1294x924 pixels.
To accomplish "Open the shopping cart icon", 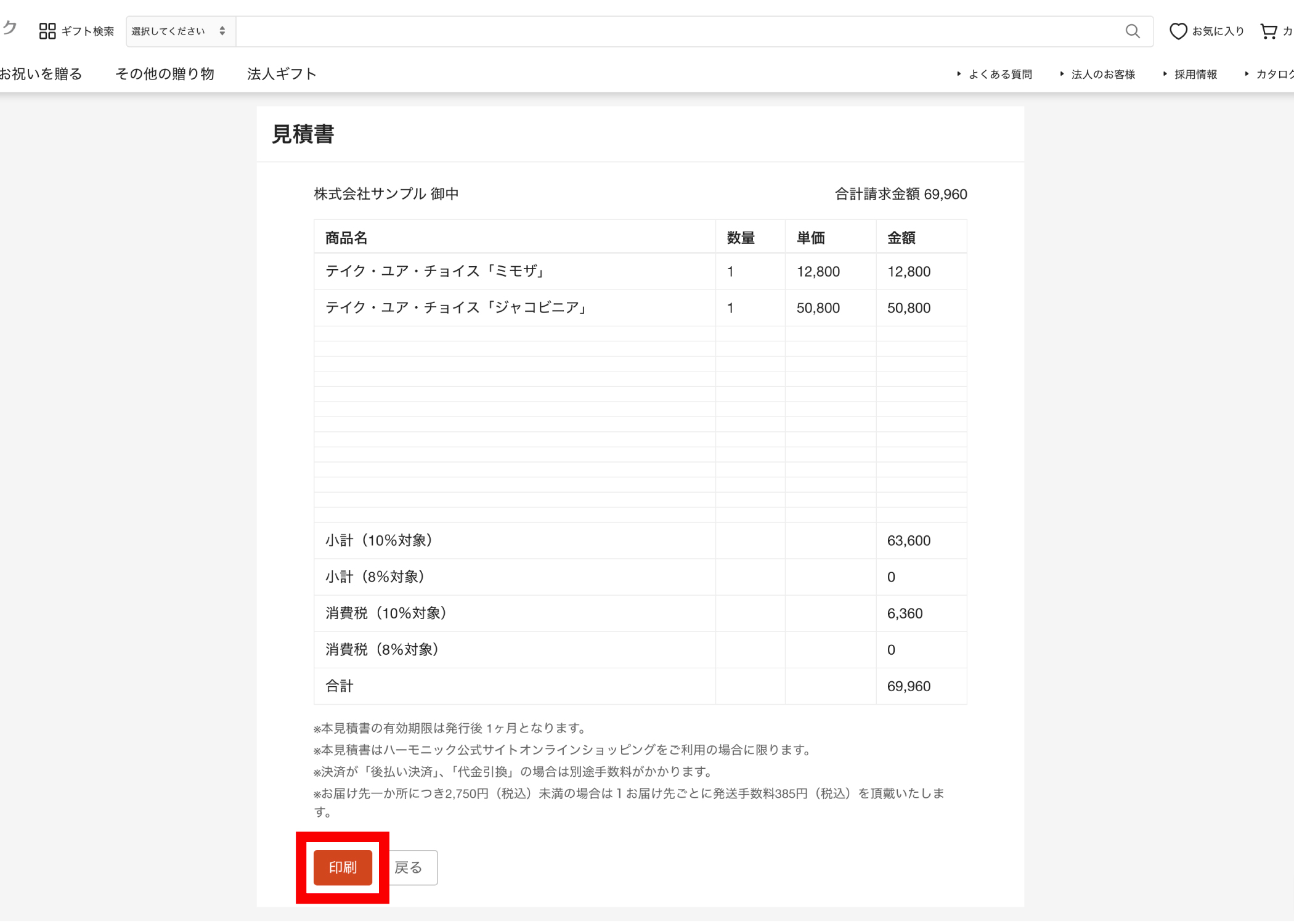I will tap(1269, 31).
